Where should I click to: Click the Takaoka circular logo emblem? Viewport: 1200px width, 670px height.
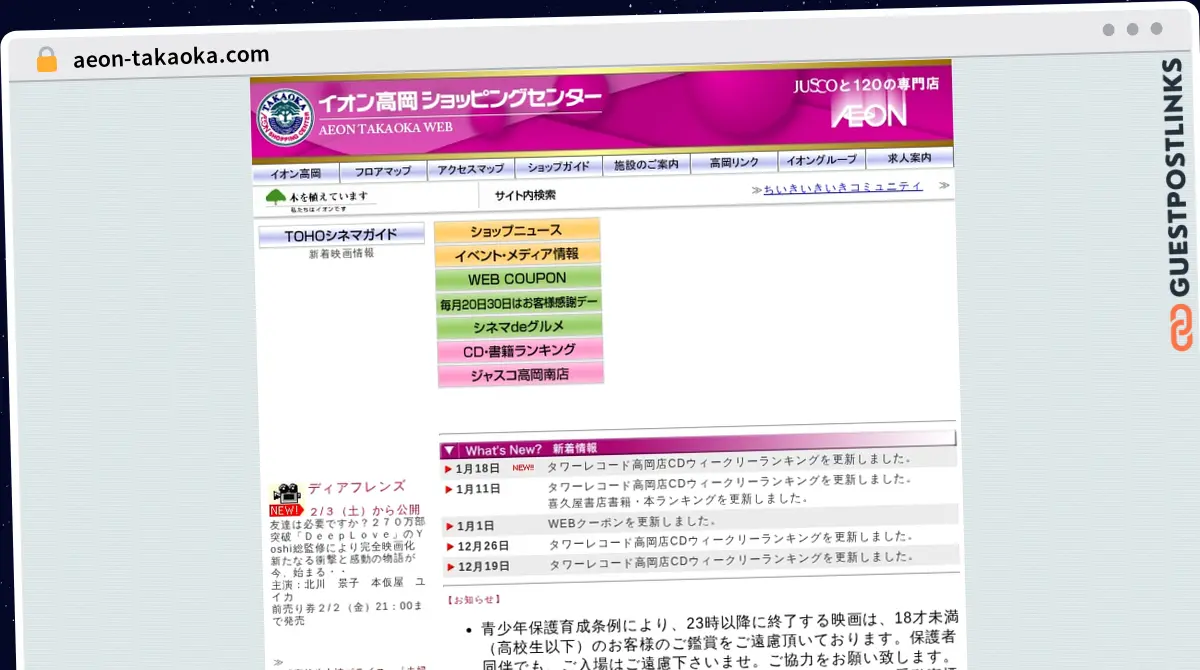point(286,116)
